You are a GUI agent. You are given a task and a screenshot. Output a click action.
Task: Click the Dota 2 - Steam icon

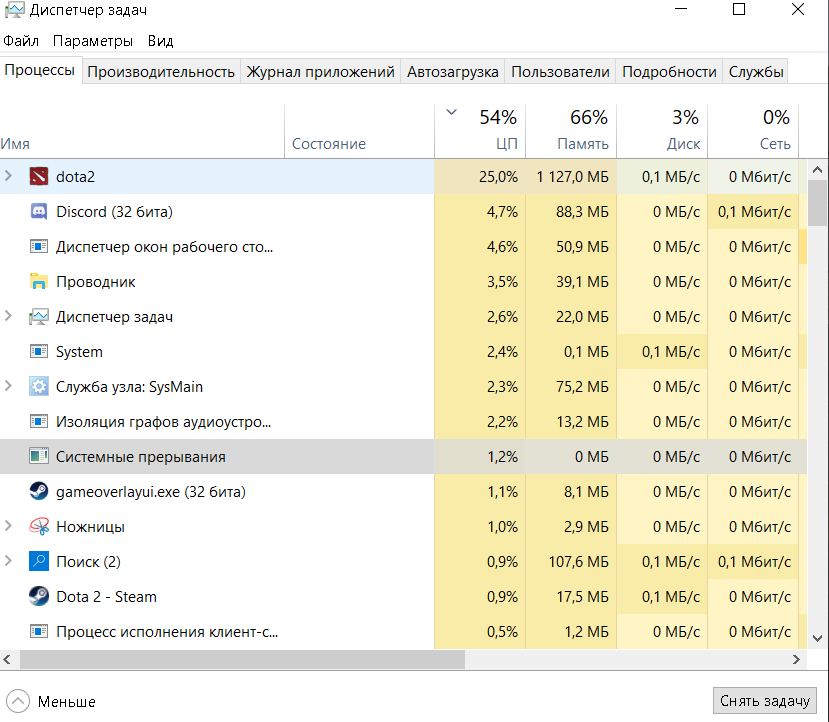point(39,597)
